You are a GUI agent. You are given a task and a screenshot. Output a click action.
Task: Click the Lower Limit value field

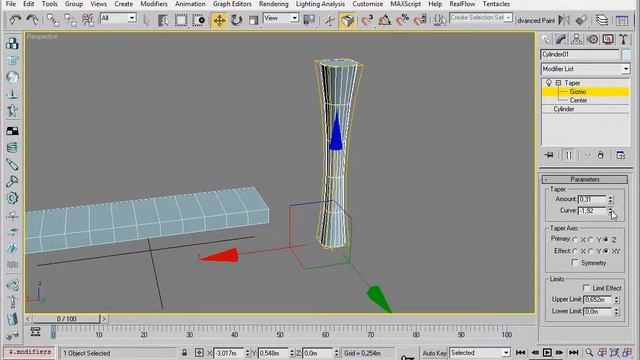click(598, 311)
